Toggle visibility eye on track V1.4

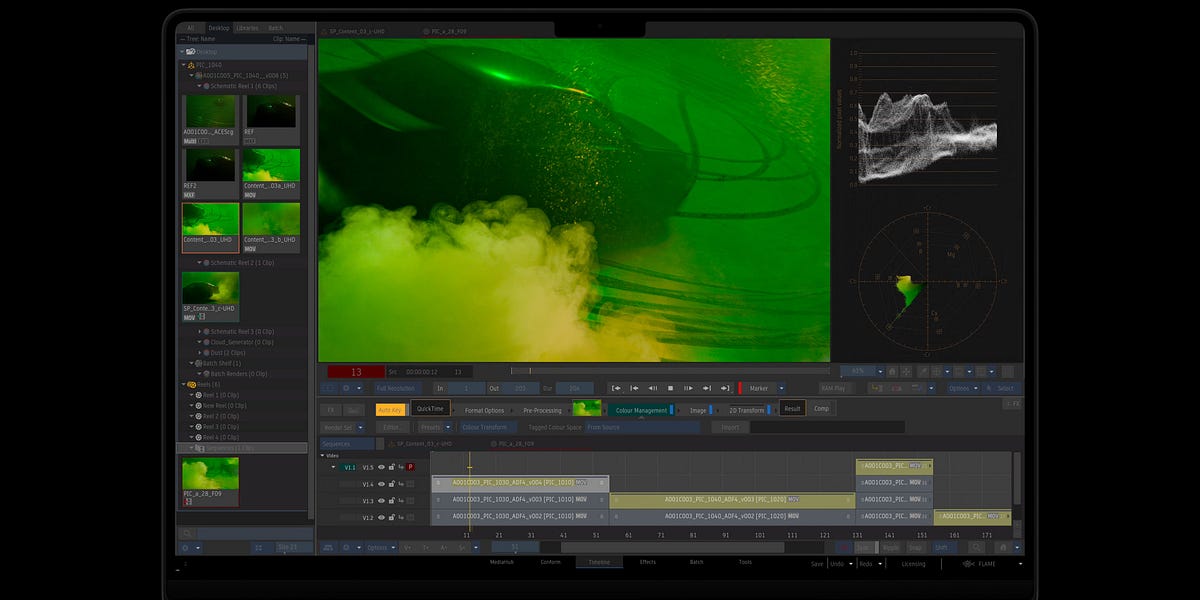pos(381,484)
